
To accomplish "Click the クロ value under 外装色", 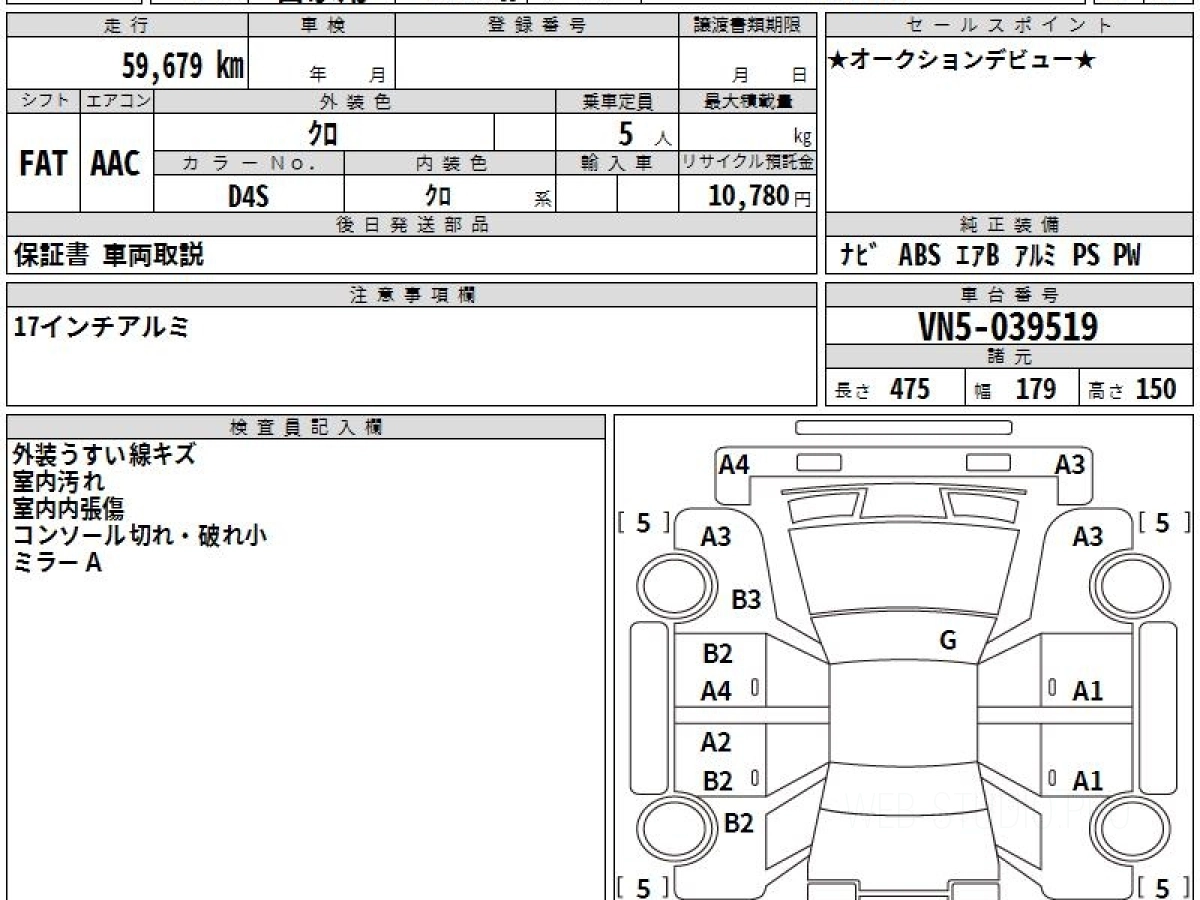I will point(323,133).
